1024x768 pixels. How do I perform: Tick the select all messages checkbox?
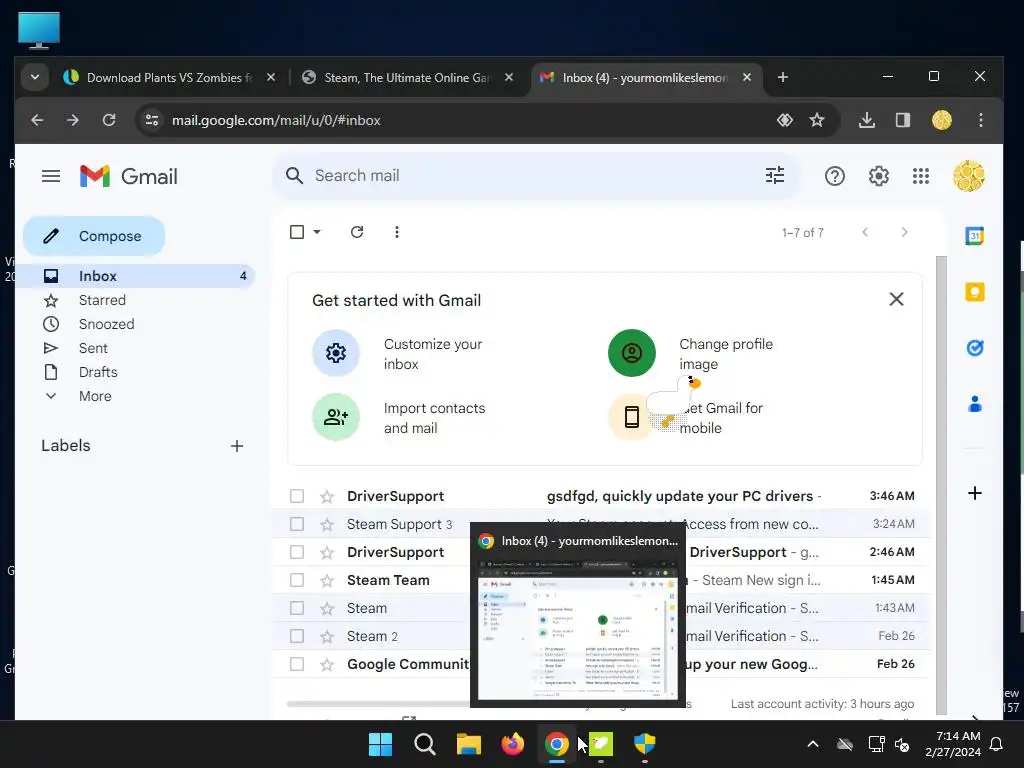(x=296, y=232)
